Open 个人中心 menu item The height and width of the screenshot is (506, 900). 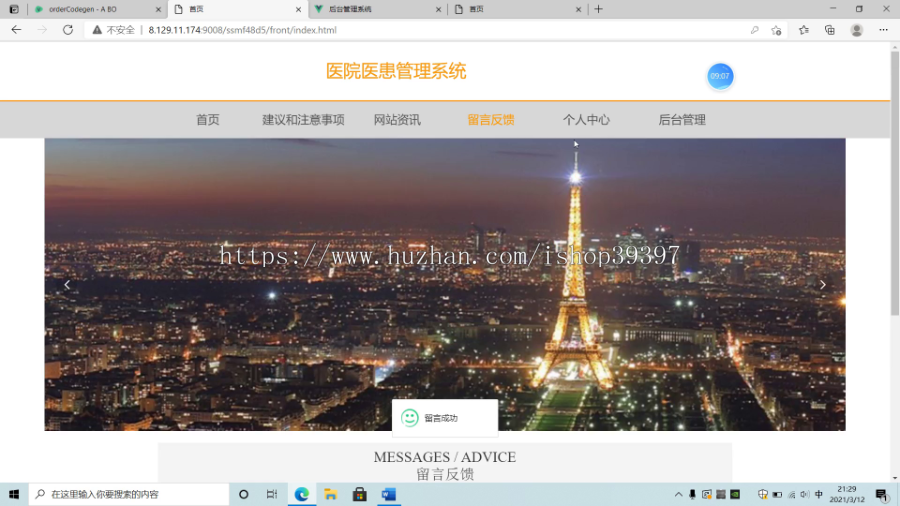click(586, 120)
